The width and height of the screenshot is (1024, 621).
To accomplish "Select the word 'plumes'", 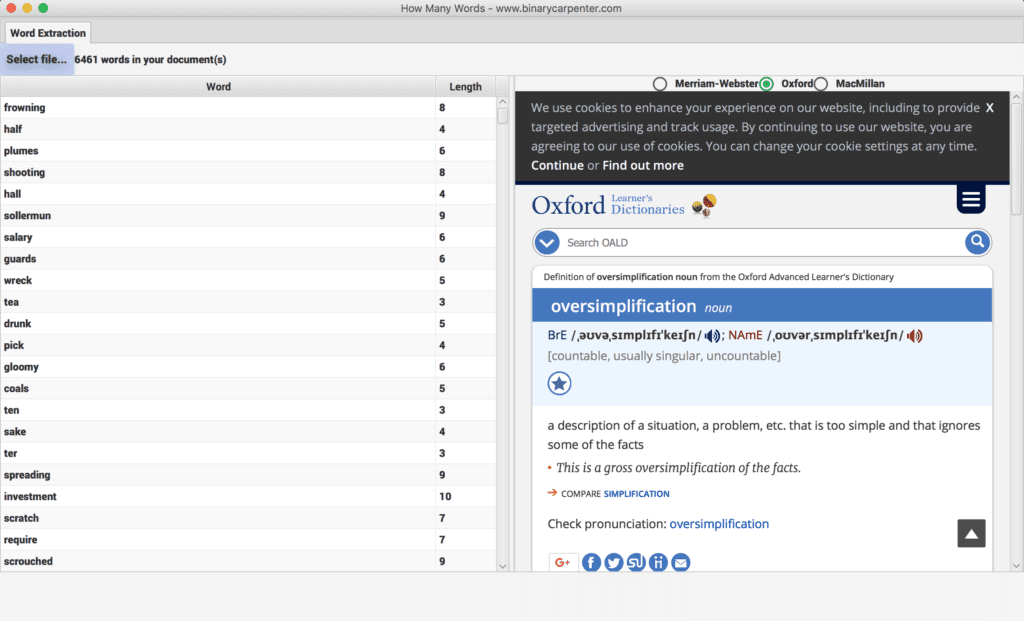I will coord(21,151).
